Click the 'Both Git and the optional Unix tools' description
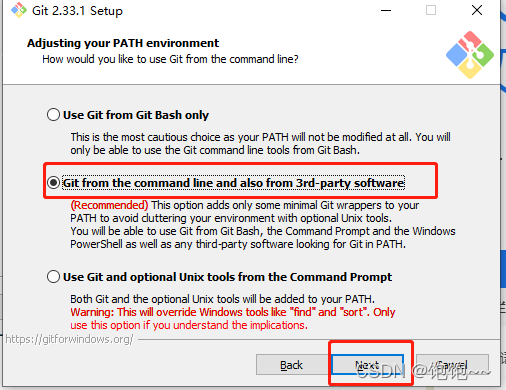Image resolution: width=506 pixels, height=390 pixels. (x=222, y=299)
